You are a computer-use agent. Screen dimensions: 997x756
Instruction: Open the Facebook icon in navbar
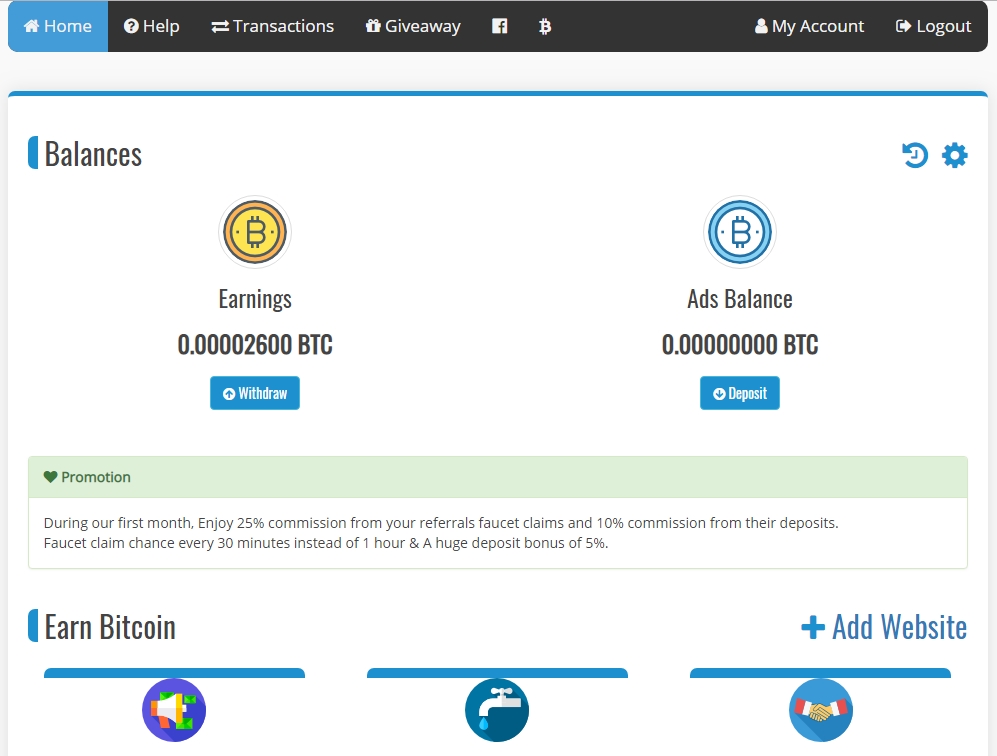pos(500,26)
